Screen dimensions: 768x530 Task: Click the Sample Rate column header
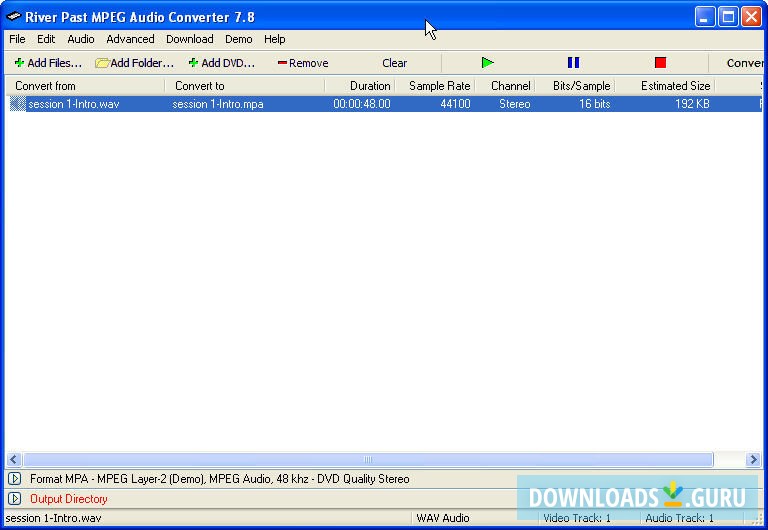435,86
